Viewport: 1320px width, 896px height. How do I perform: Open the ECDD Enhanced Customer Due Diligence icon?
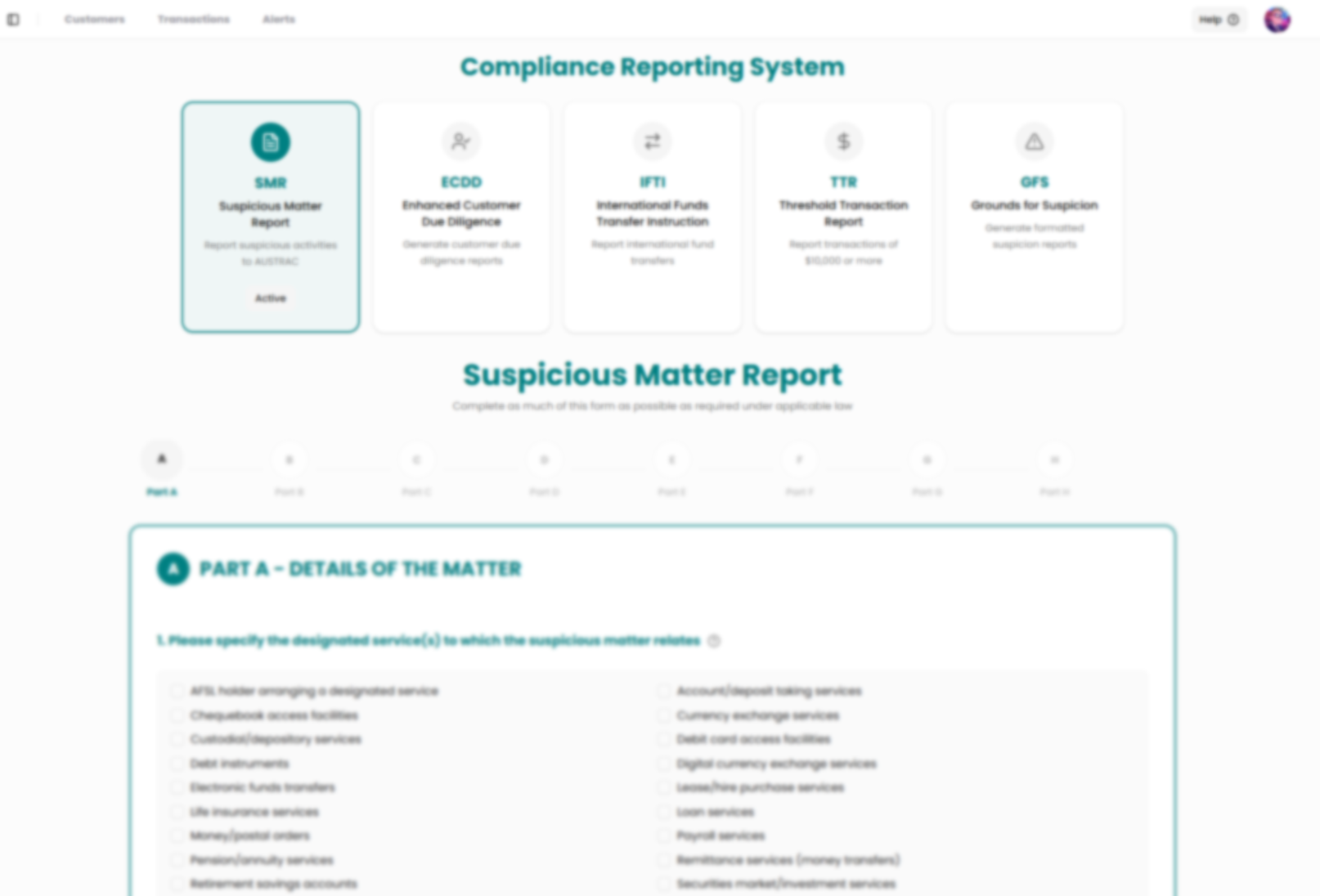pos(461,141)
